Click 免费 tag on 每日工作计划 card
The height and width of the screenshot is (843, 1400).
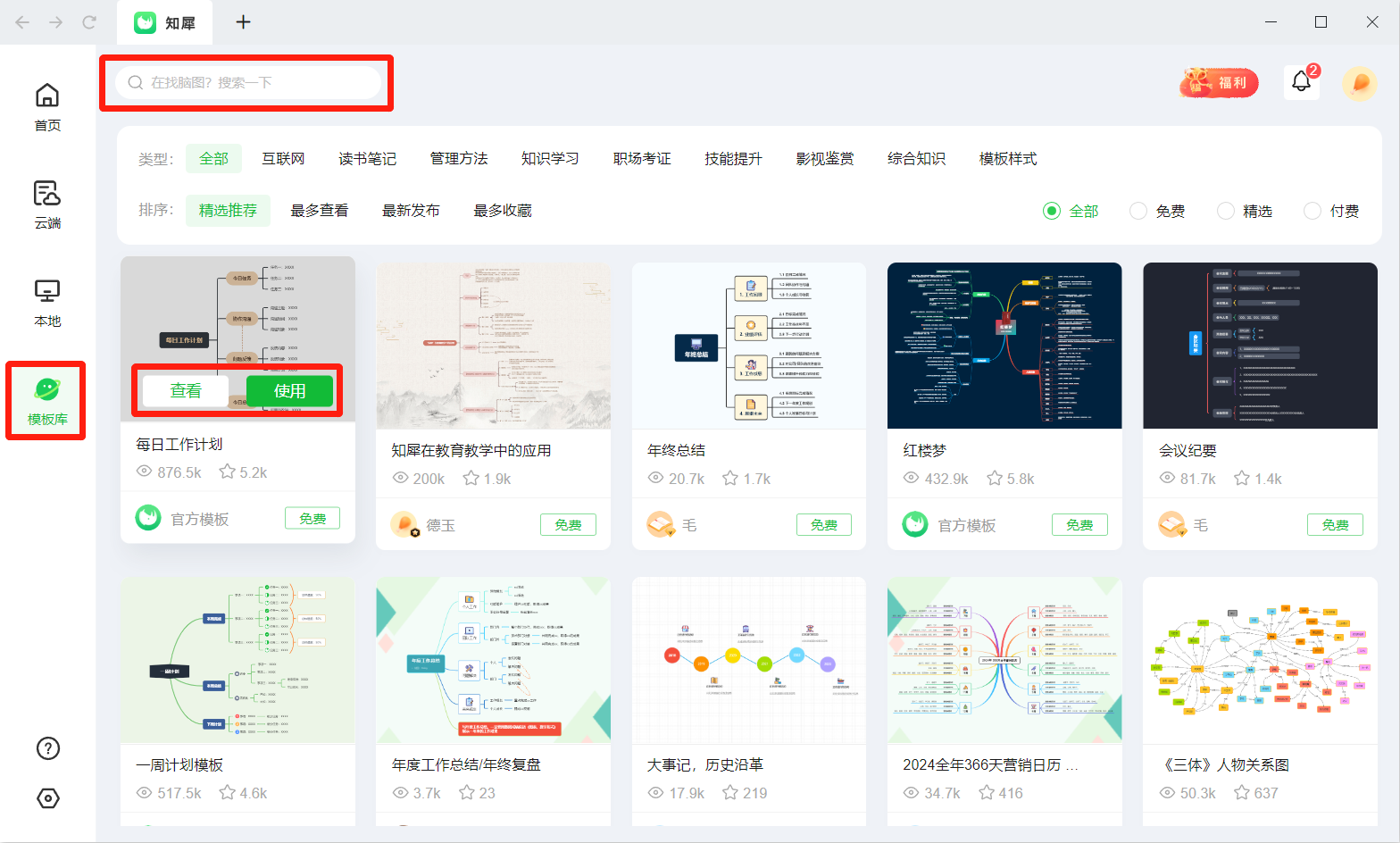tap(312, 518)
